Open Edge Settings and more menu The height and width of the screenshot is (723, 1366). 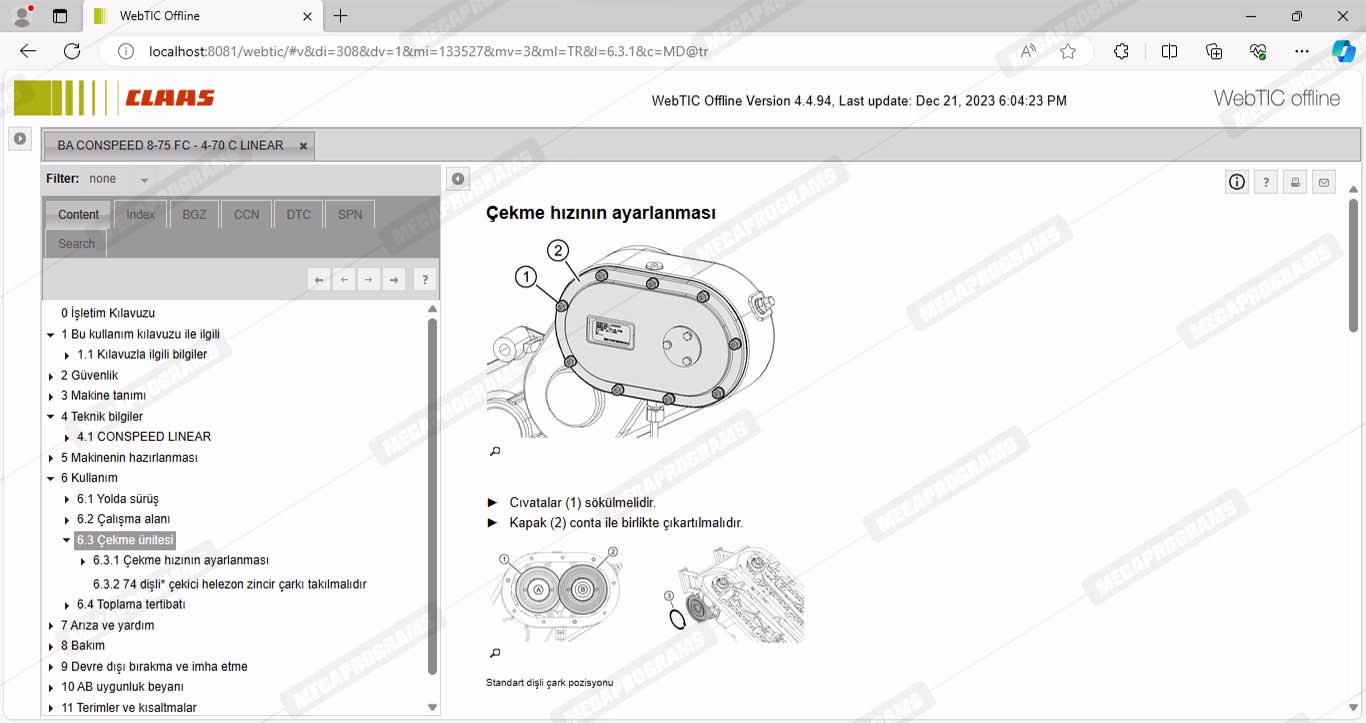(1301, 51)
